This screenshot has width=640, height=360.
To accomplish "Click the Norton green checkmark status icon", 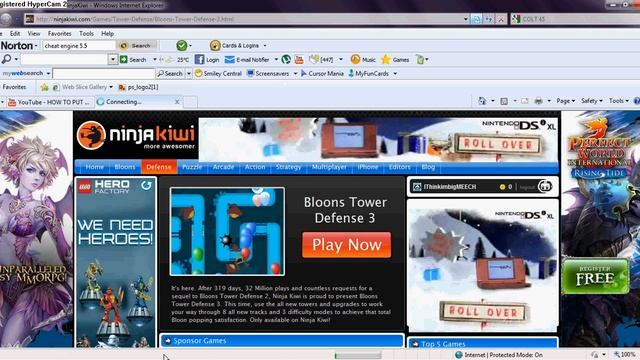I will coord(182,45).
